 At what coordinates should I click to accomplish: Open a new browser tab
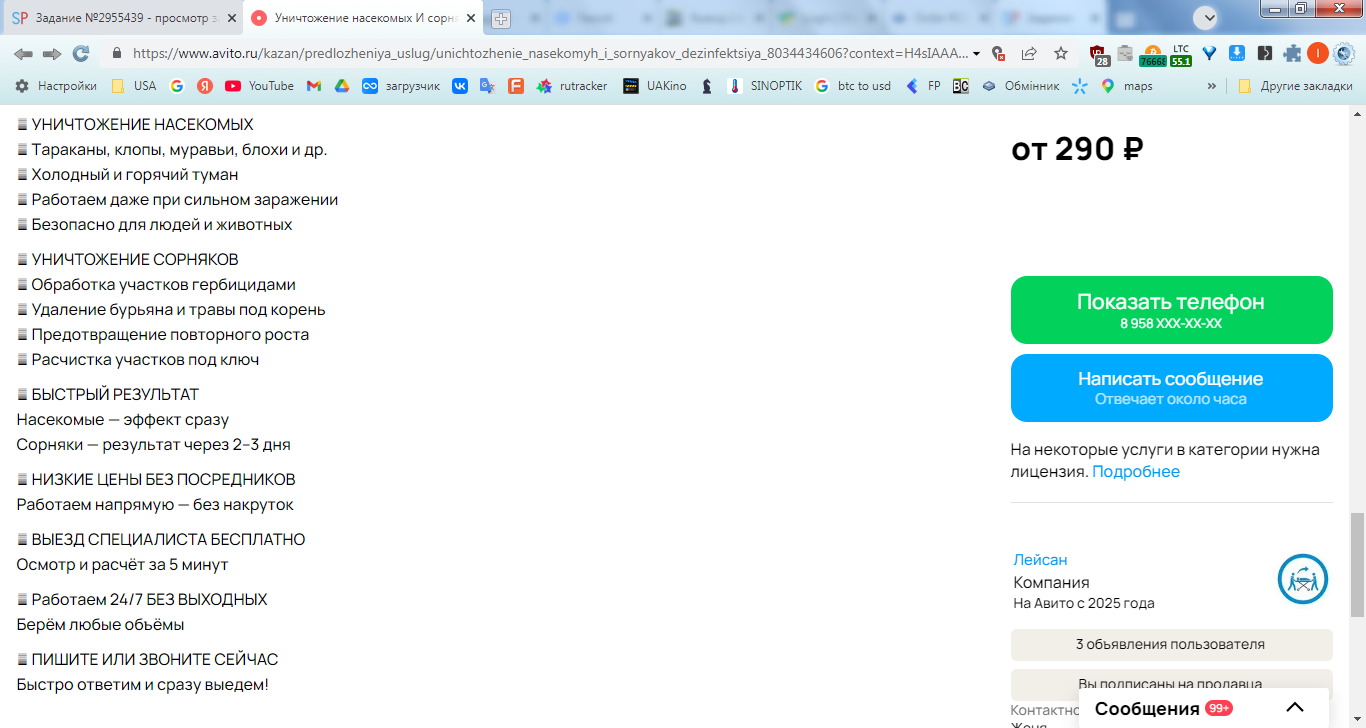pyautogui.click(x=501, y=18)
